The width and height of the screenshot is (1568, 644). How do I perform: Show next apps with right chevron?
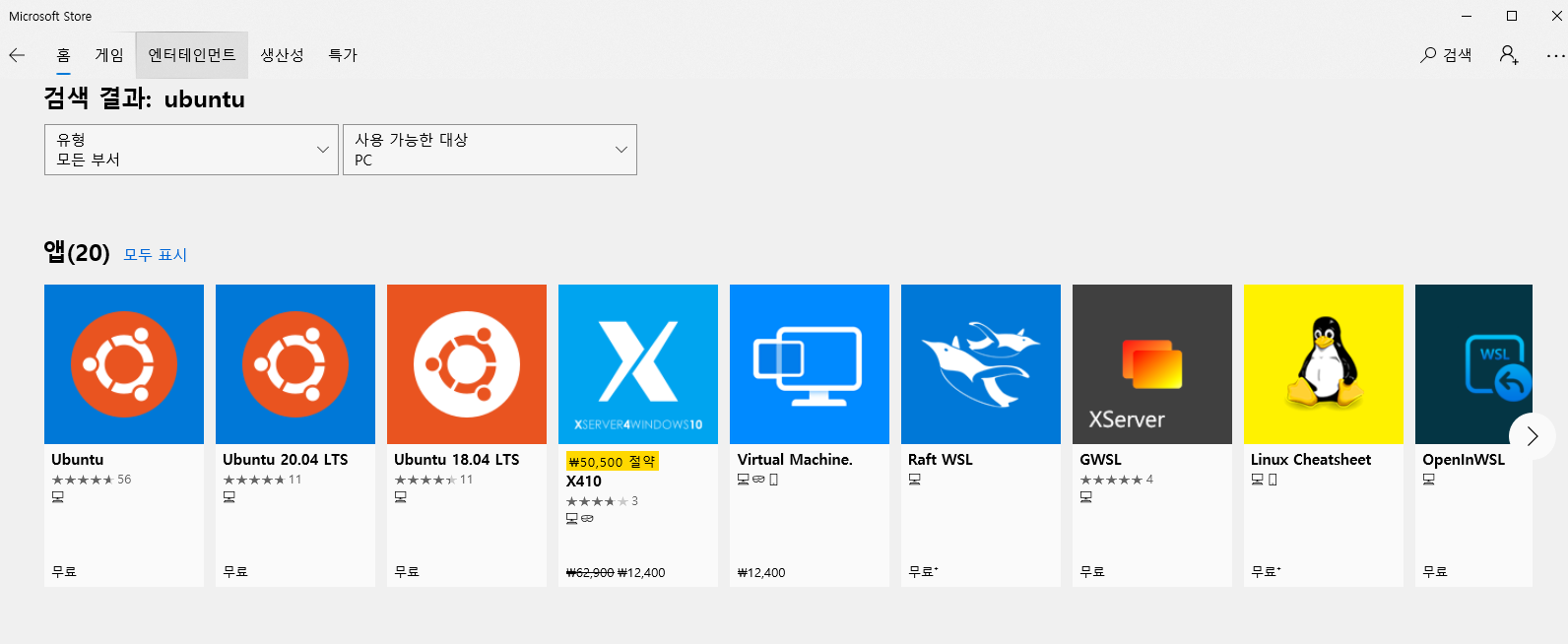1533,436
